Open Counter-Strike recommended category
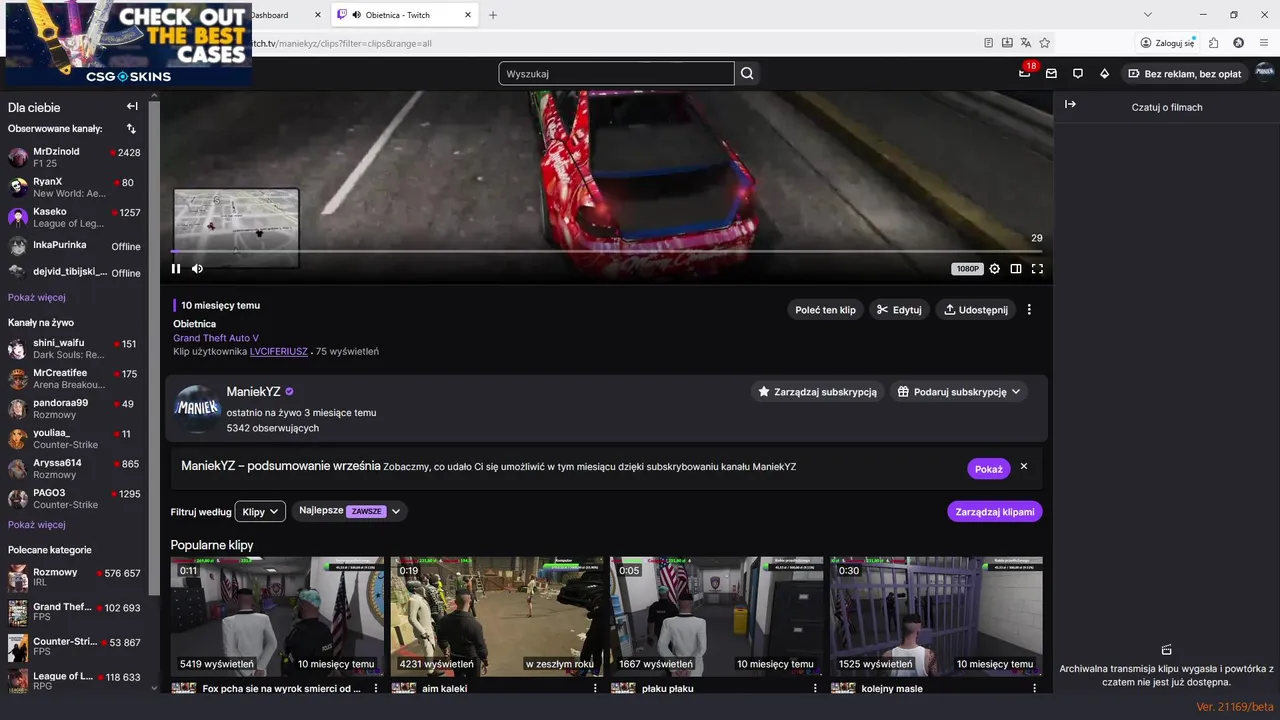 (74, 646)
